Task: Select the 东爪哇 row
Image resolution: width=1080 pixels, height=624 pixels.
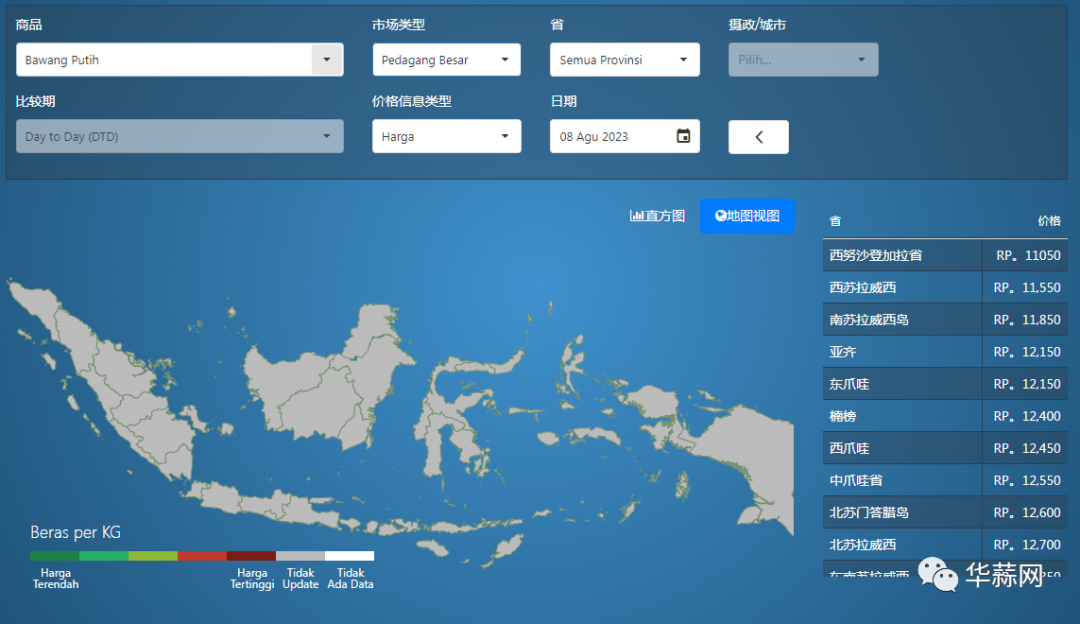Action: (x=945, y=384)
